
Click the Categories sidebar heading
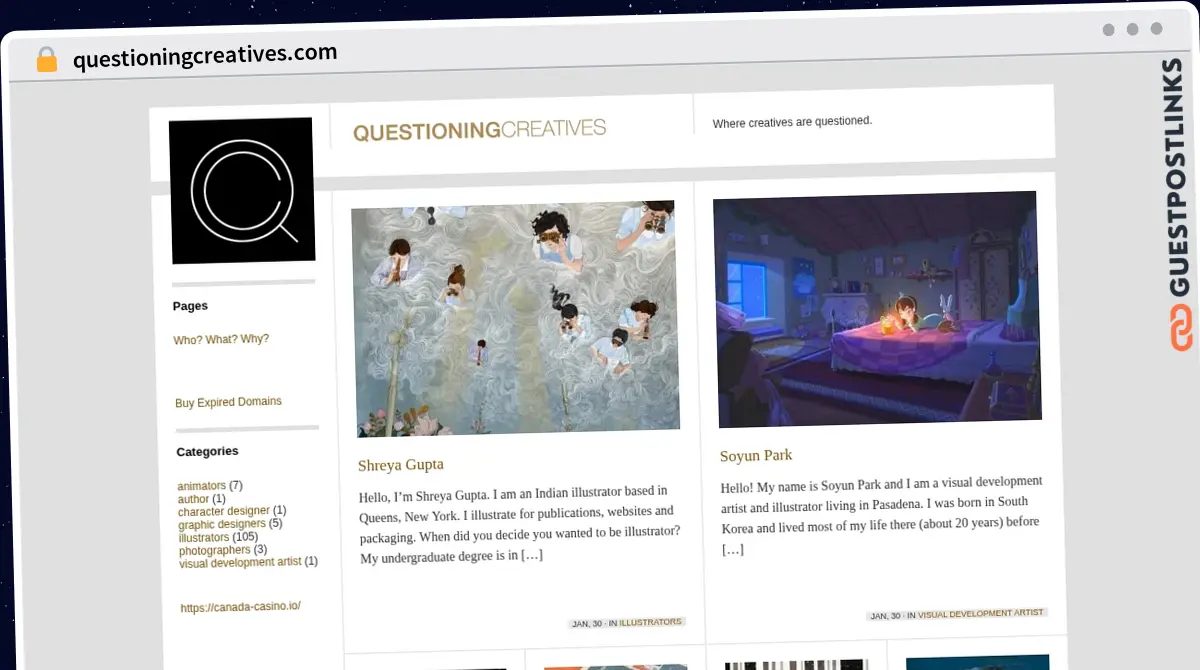(x=207, y=452)
